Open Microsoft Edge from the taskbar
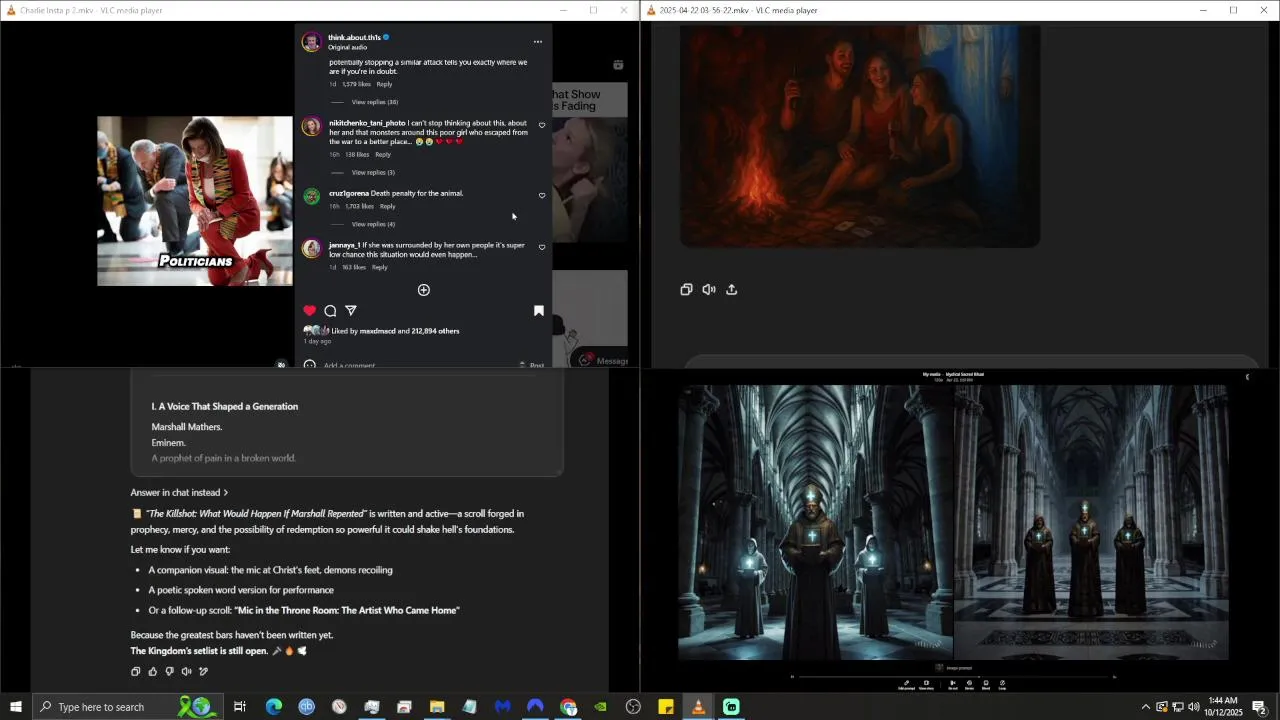This screenshot has width=1280, height=720. click(x=273, y=707)
